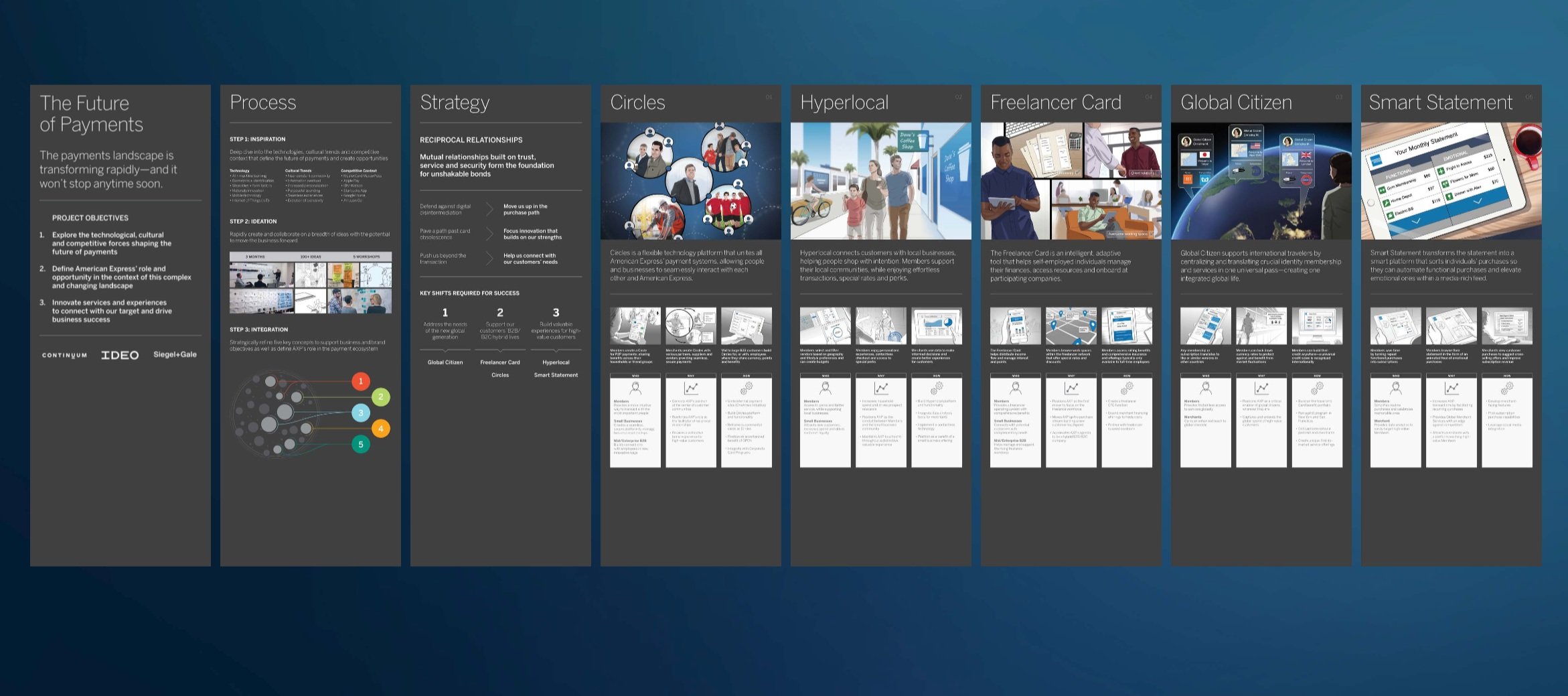Click the chart icon in Smart Statement Why card
This screenshot has width=1568, height=696.
click(1452, 387)
